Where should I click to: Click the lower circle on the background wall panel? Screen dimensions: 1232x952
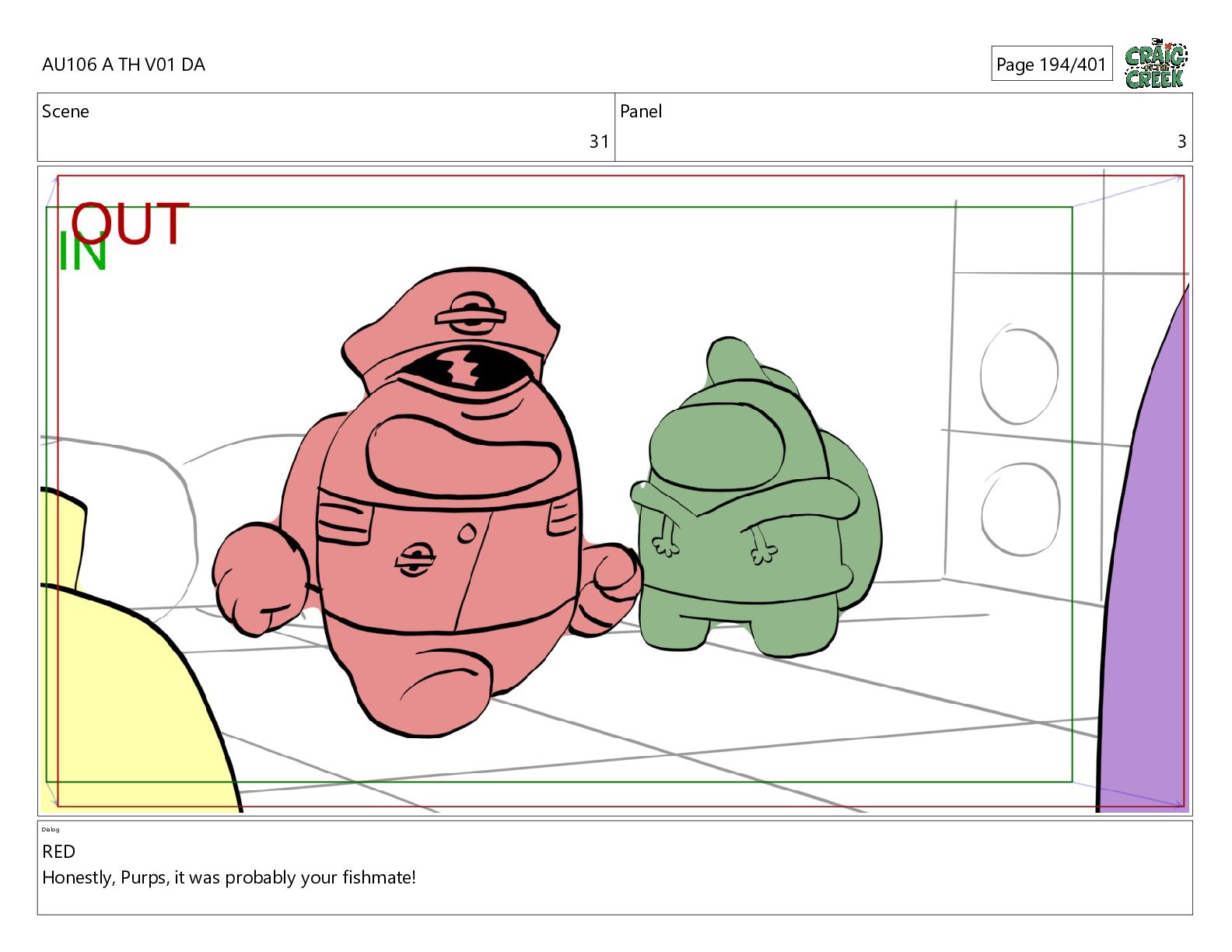[x=1020, y=509]
